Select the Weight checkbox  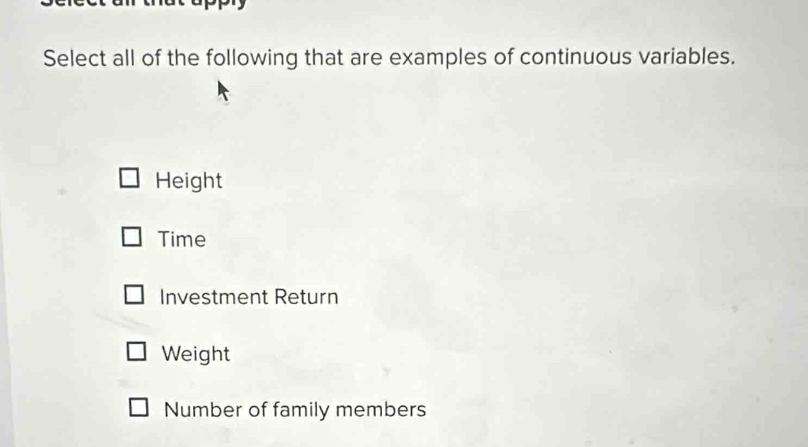click(136, 352)
